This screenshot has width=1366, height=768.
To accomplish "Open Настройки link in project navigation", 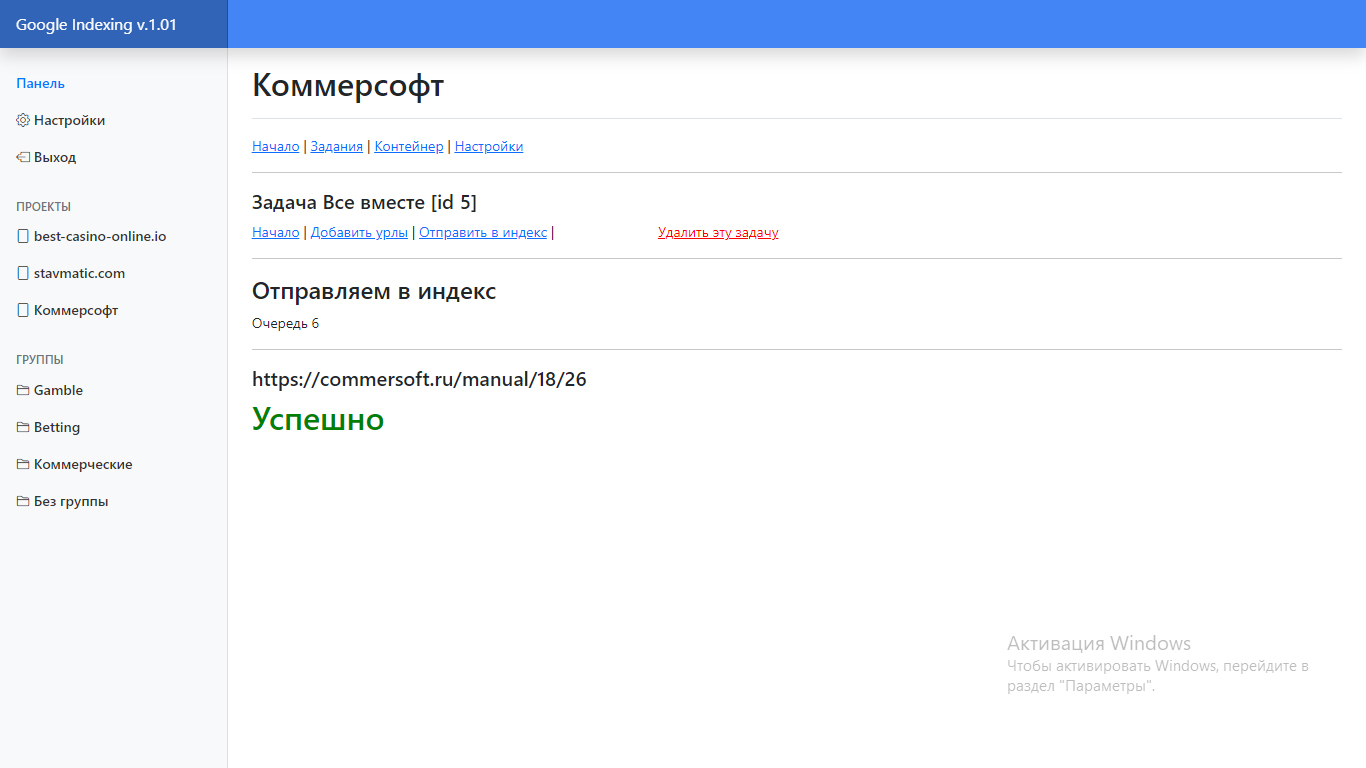I will click(x=489, y=146).
